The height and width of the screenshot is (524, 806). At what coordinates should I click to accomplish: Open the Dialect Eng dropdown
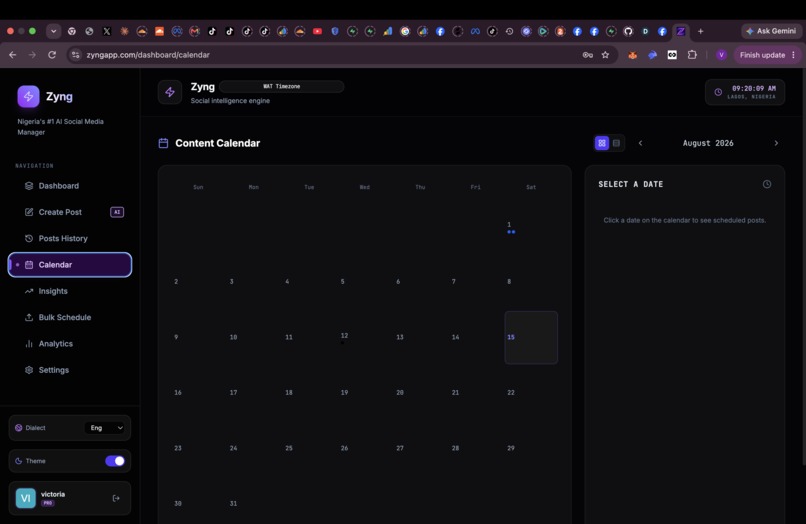click(106, 428)
